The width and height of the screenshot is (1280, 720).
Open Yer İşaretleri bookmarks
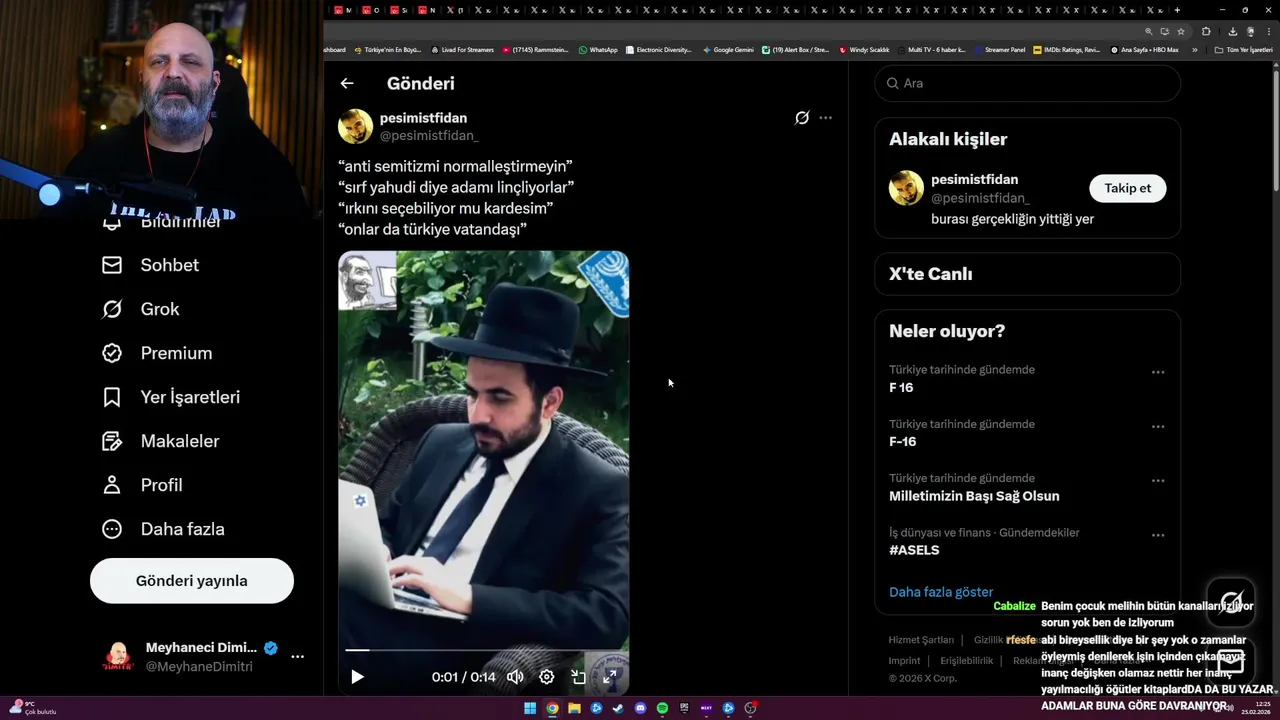190,397
